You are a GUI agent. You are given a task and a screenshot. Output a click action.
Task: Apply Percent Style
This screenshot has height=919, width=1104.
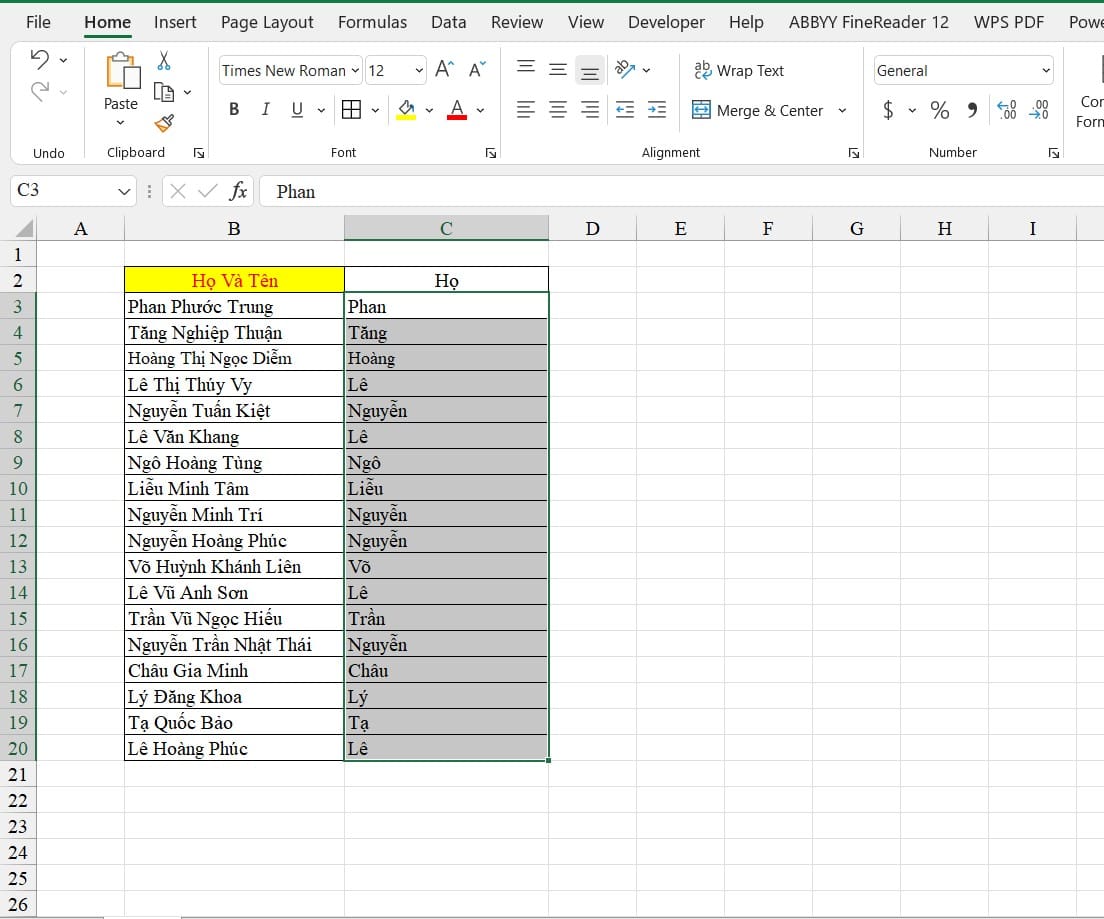tap(939, 109)
